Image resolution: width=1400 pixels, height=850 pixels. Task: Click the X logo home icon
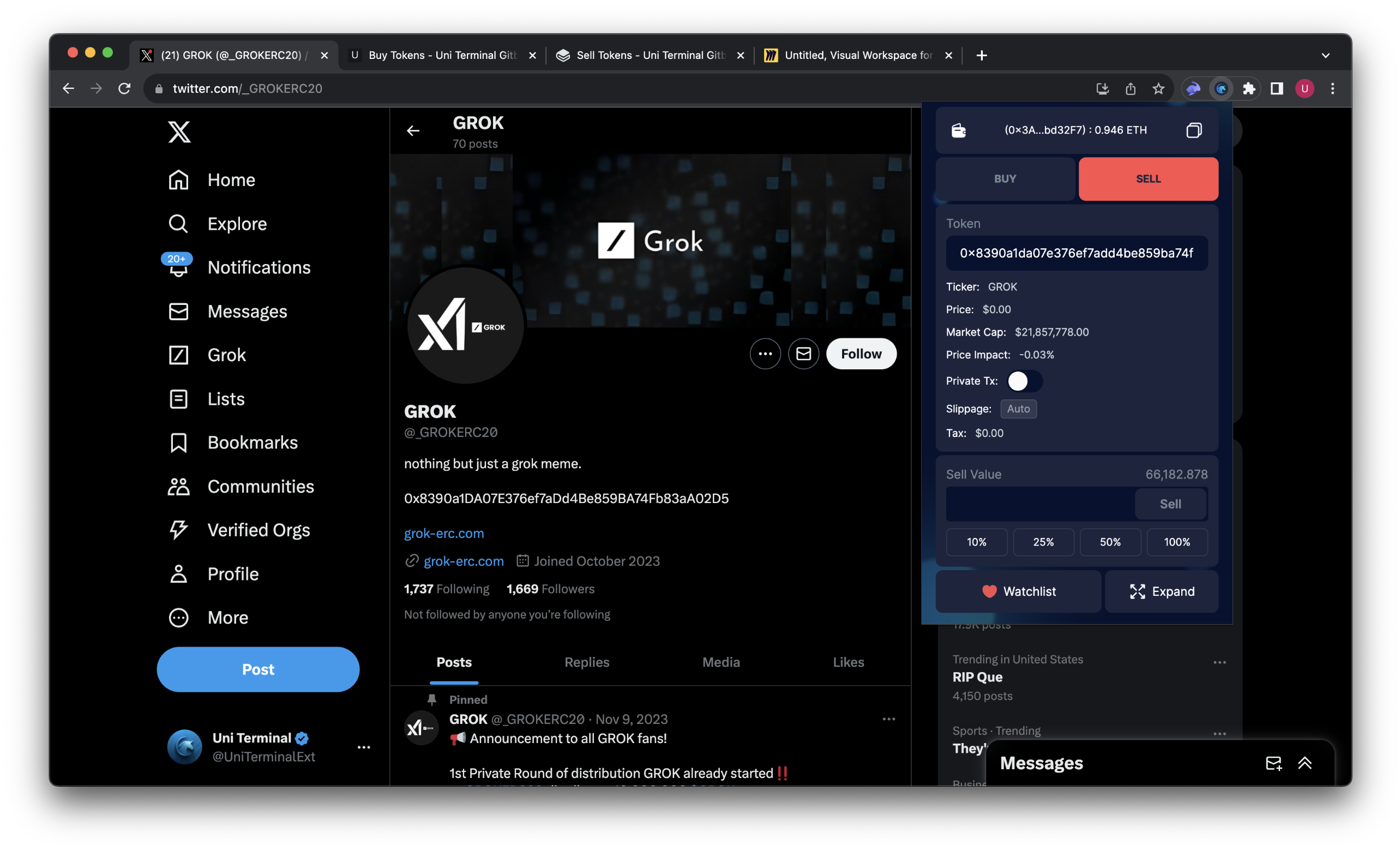coord(179,131)
